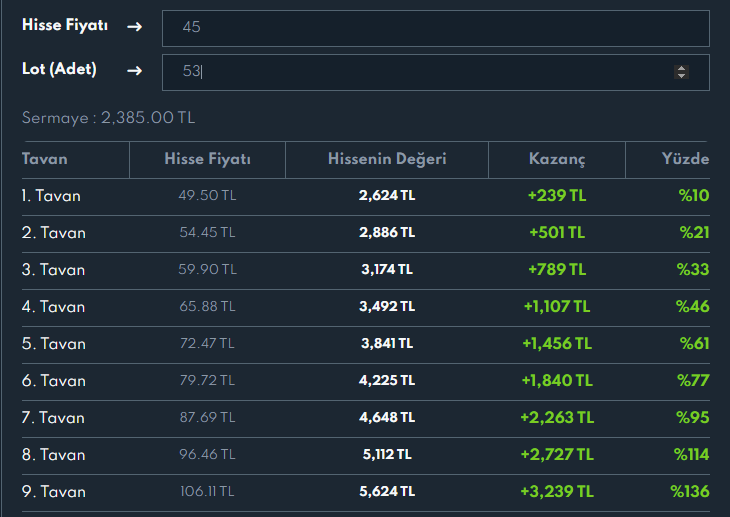Click the Lot (Adet) input field with 53

point(436,72)
